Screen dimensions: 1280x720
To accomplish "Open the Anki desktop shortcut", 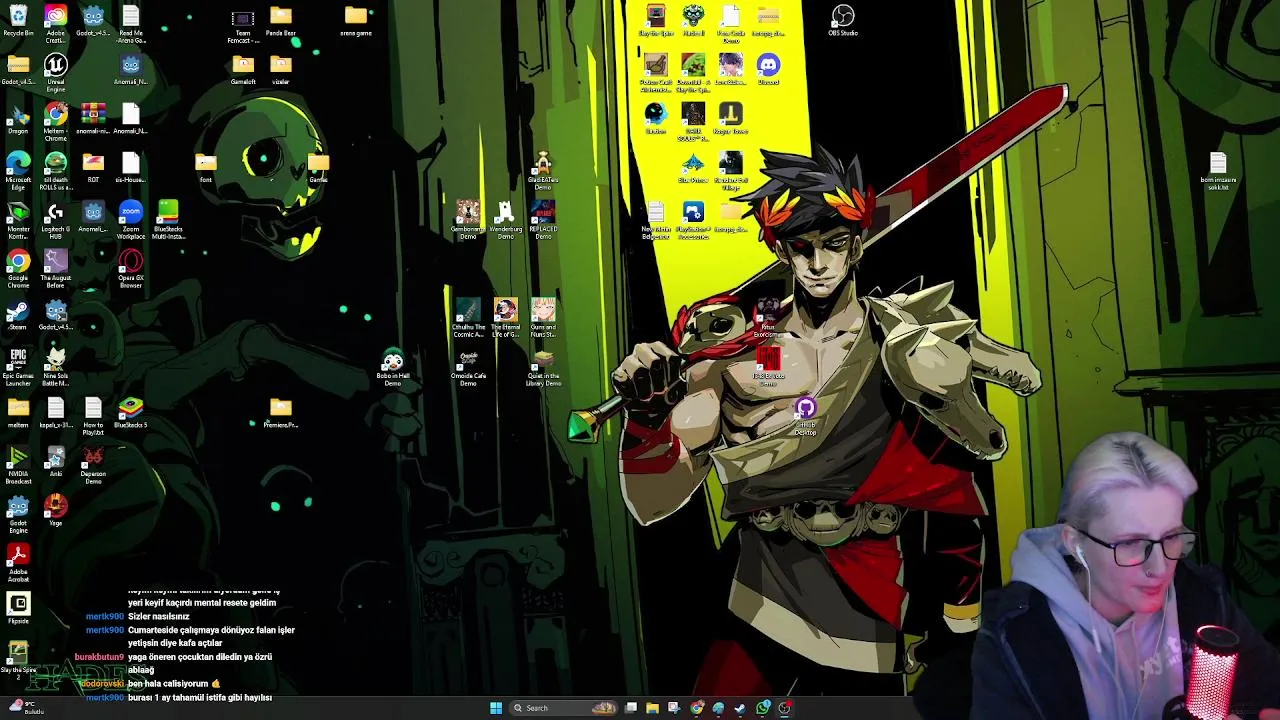I will tap(55, 462).
